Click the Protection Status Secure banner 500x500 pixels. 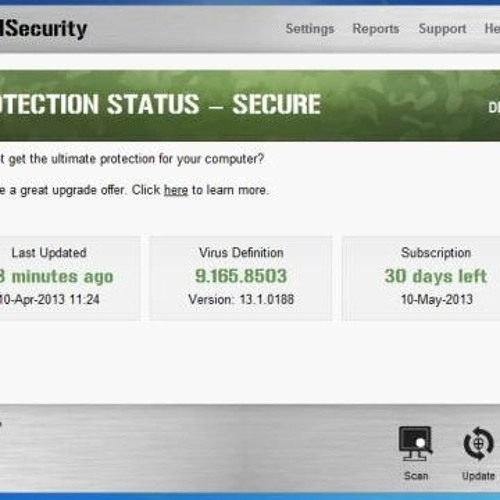click(x=250, y=105)
